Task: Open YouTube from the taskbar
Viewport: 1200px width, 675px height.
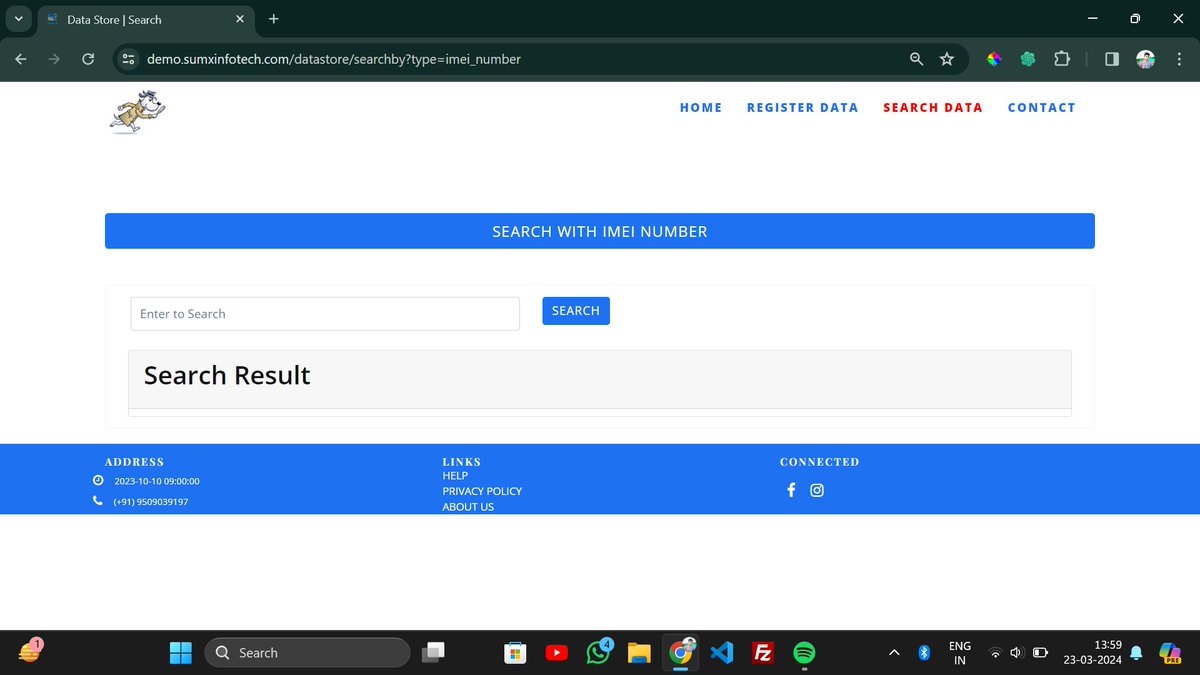Action: point(557,653)
